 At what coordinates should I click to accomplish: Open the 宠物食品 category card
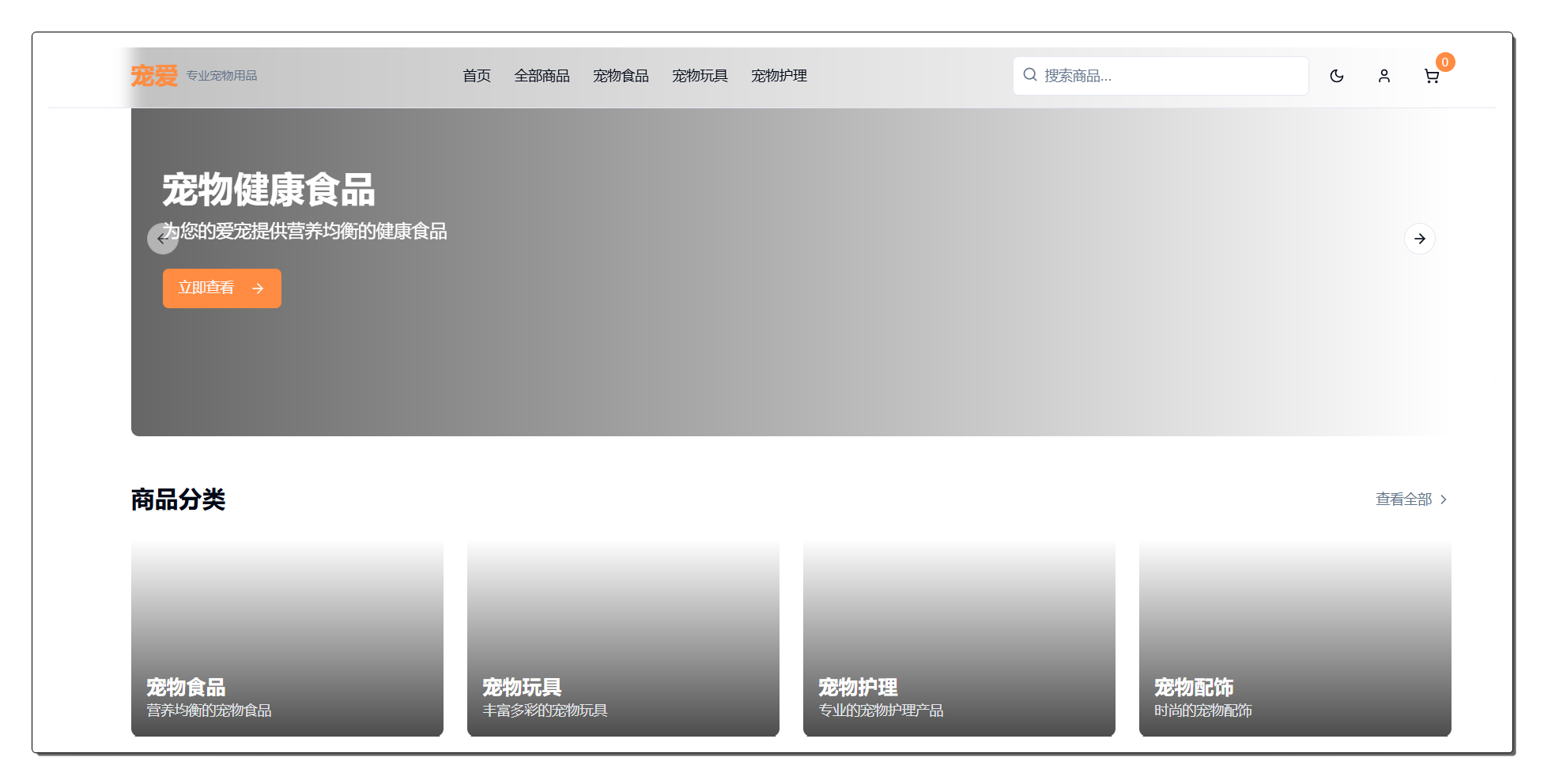click(x=287, y=639)
